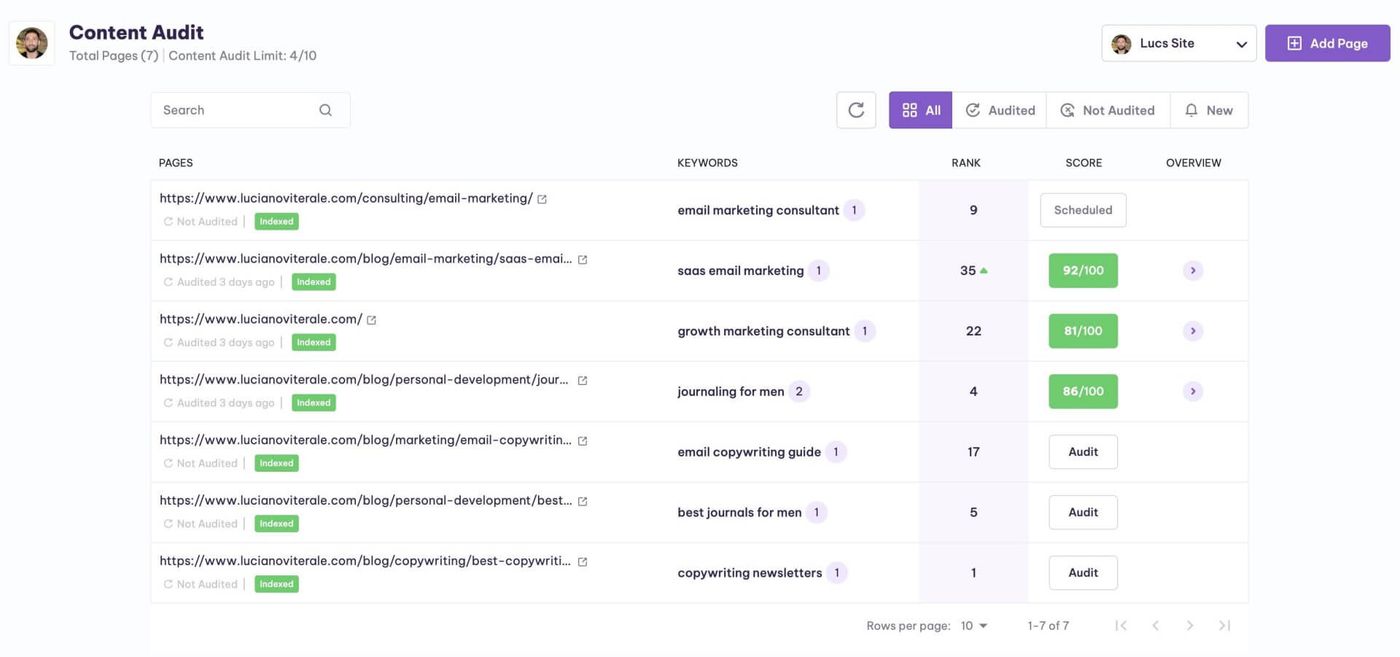
Task: Open blog/email-marketing/saas-emai URL link
Action: pyautogui.click(x=366, y=259)
